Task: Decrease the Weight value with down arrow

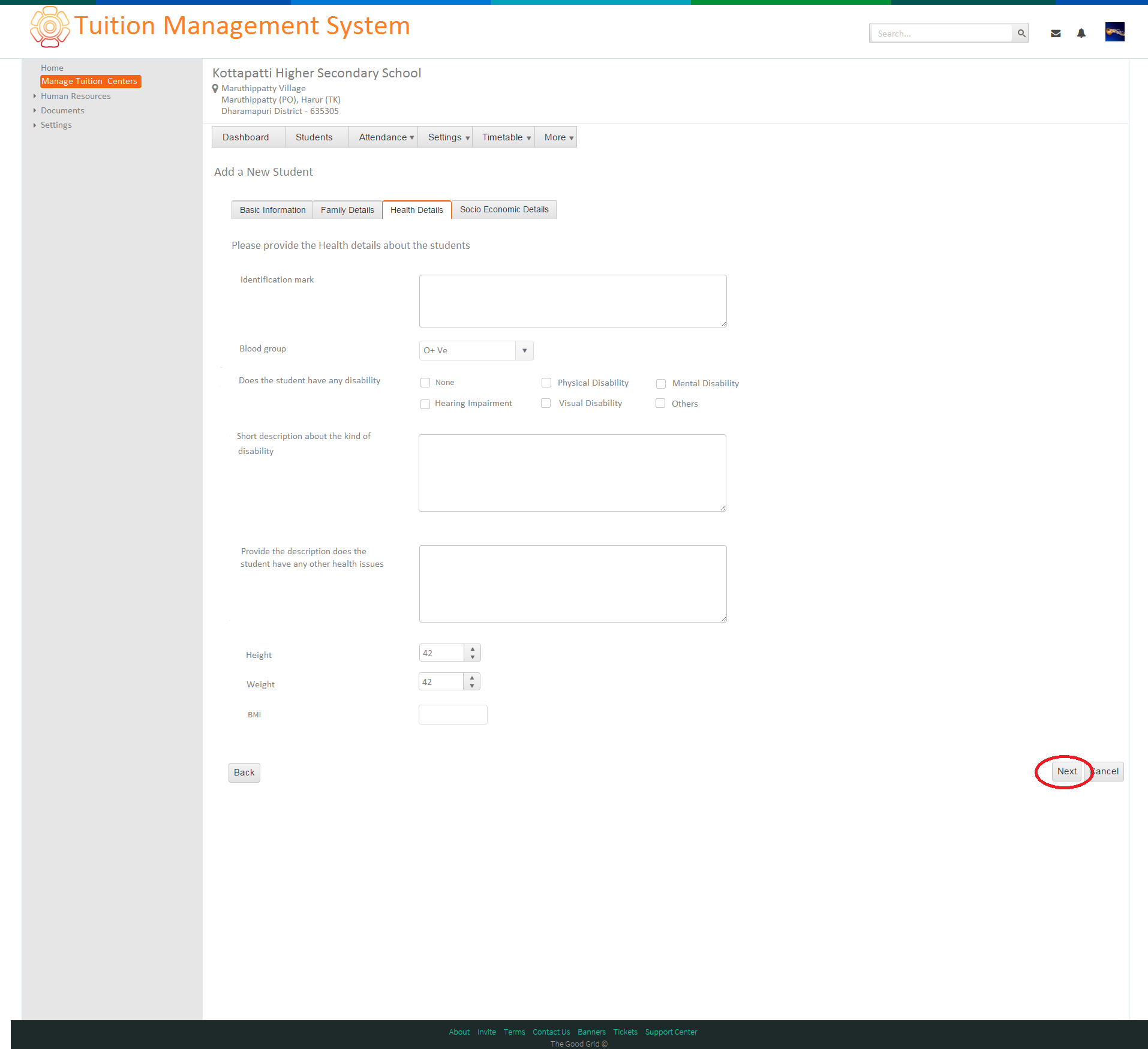Action: coord(472,686)
